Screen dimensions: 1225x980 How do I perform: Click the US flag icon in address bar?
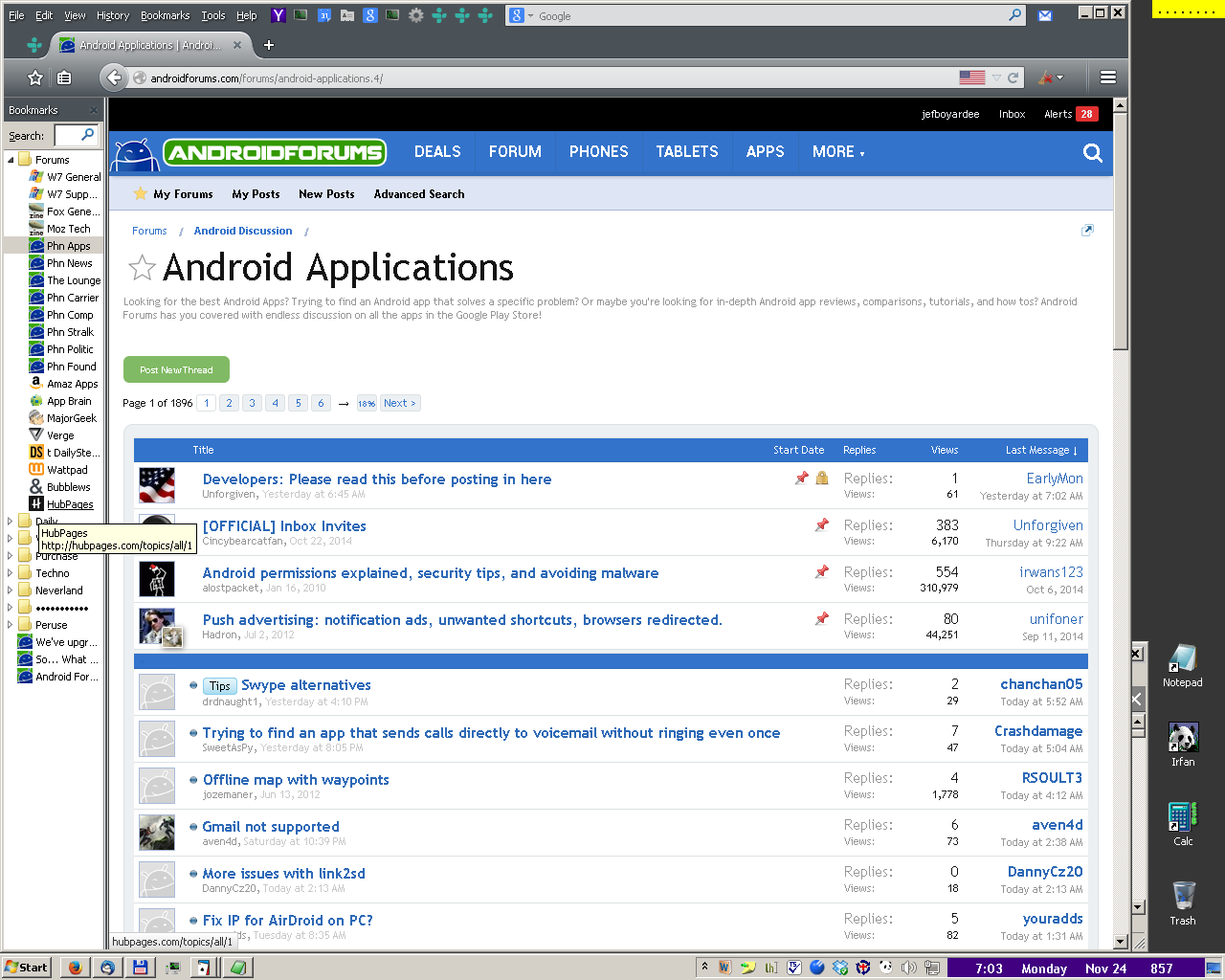click(972, 78)
